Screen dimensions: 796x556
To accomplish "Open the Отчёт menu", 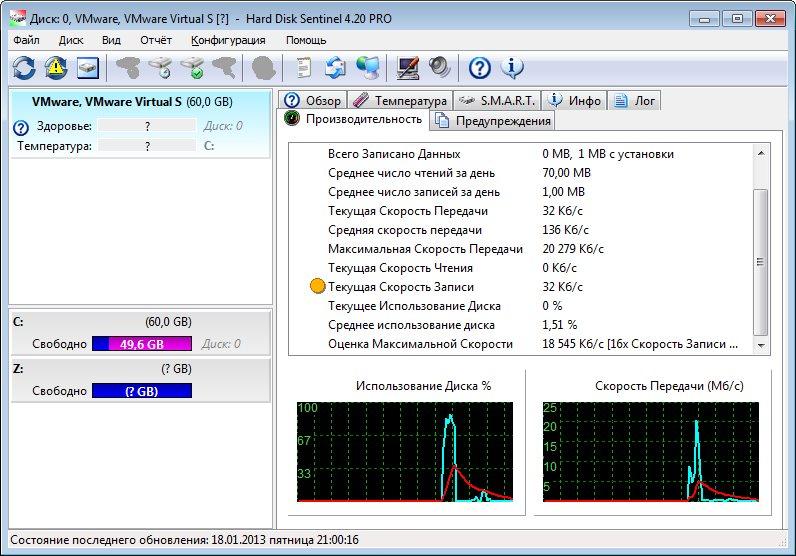I will (156, 40).
